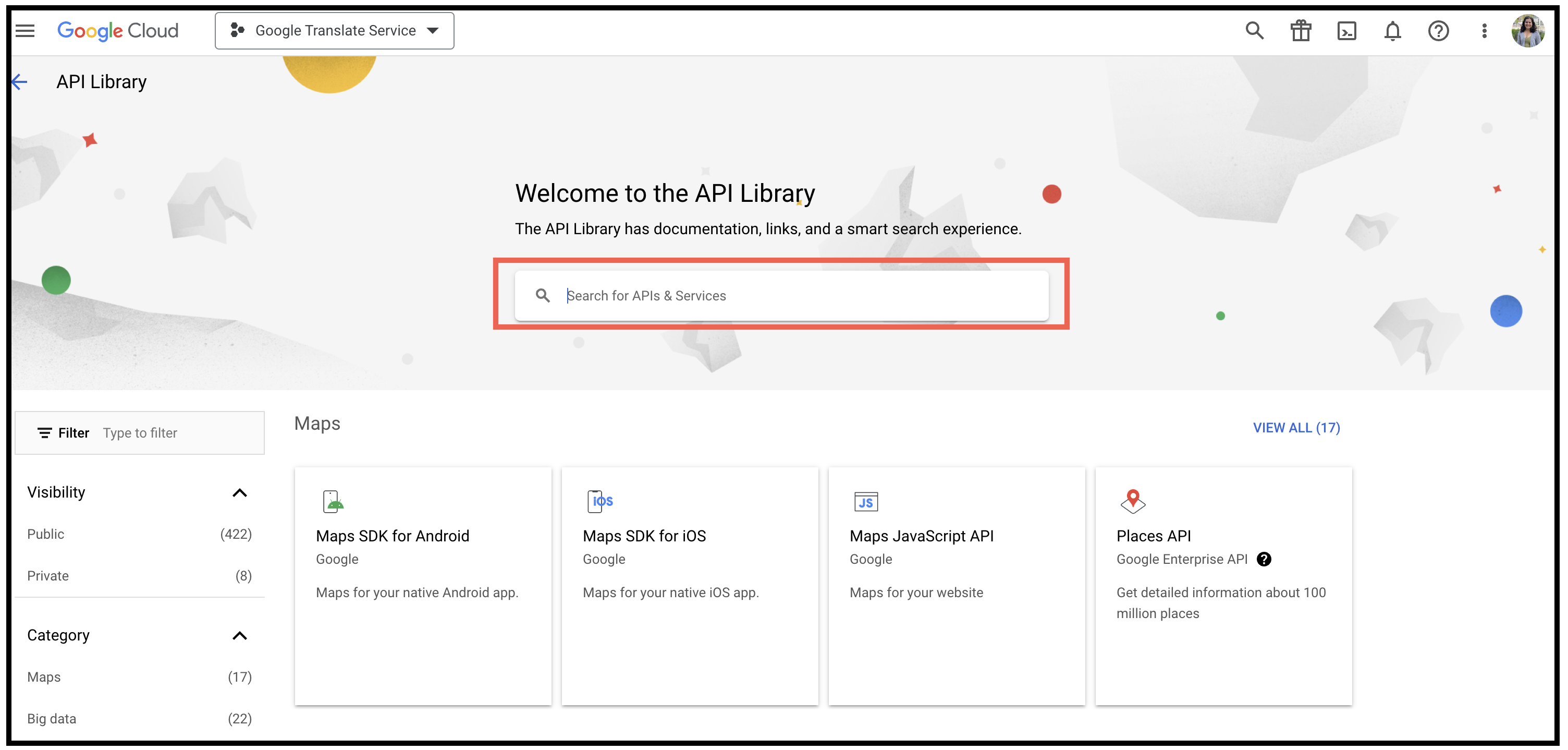Click 'Get detailed information about 100 million places'
1568x750 pixels.
tap(1220, 602)
